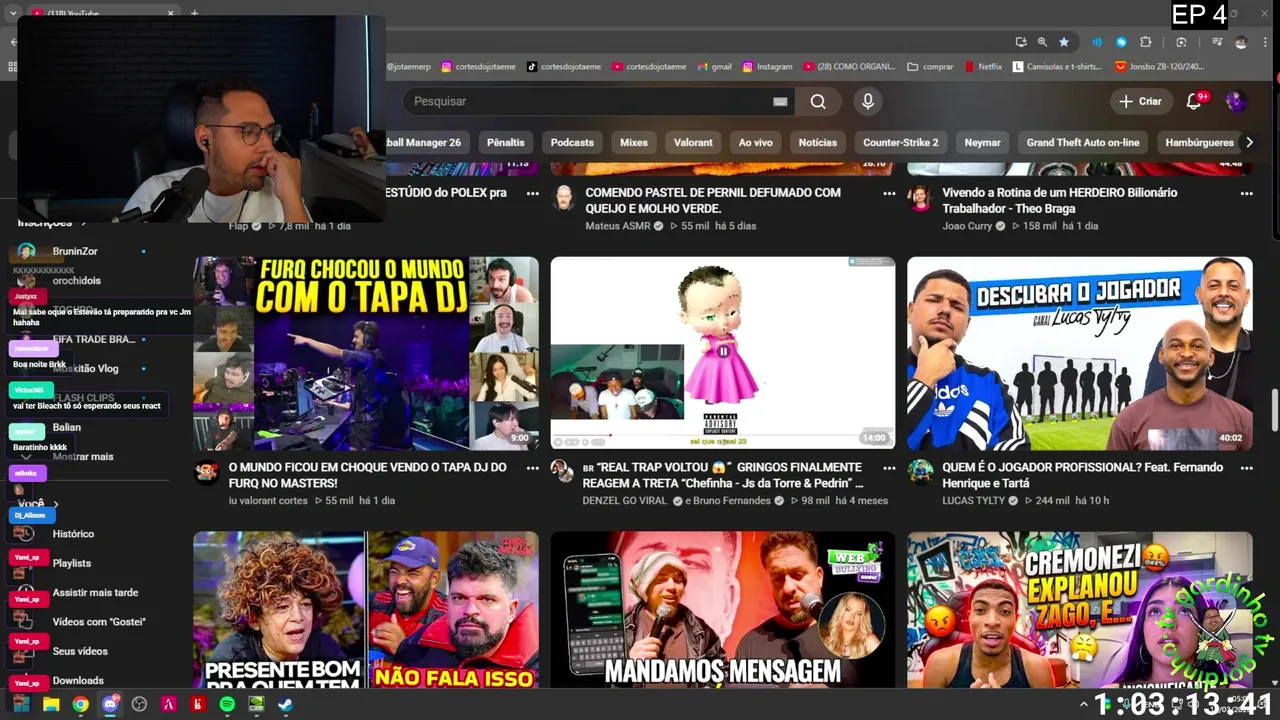Open Discord from the taskbar

(x=110, y=704)
